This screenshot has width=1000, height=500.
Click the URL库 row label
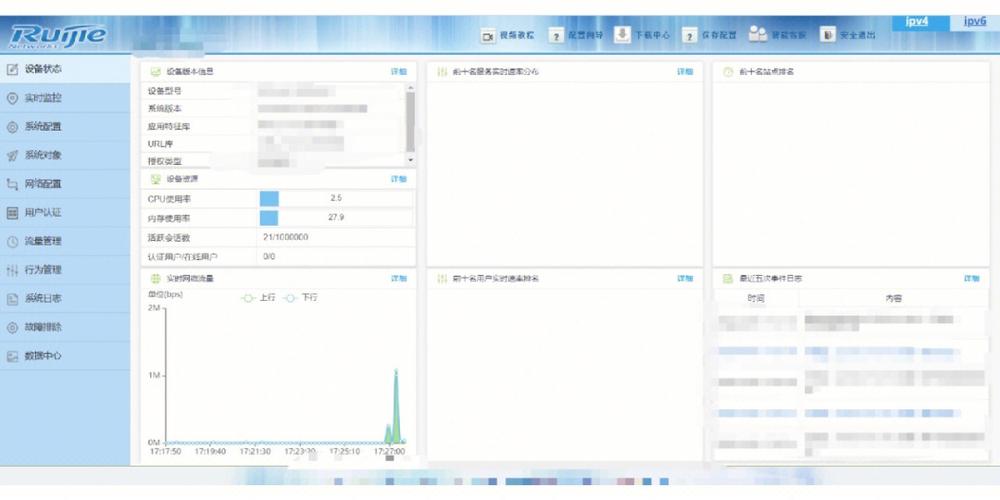160,143
